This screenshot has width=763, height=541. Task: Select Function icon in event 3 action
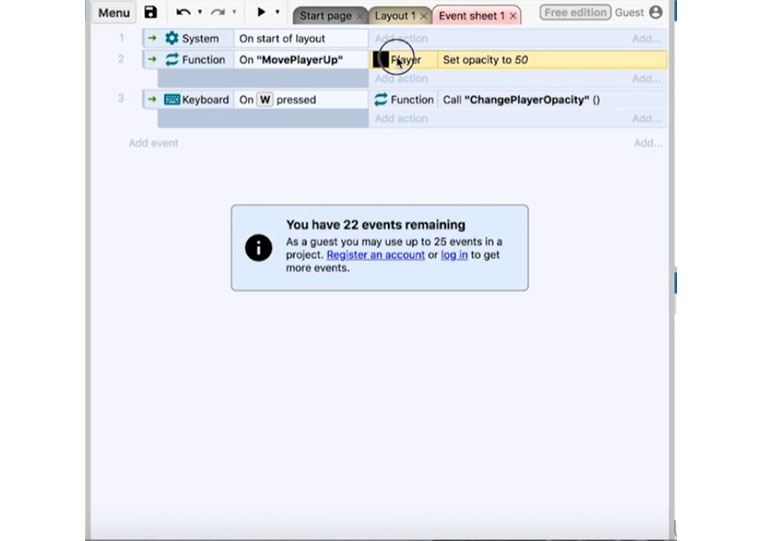click(381, 100)
